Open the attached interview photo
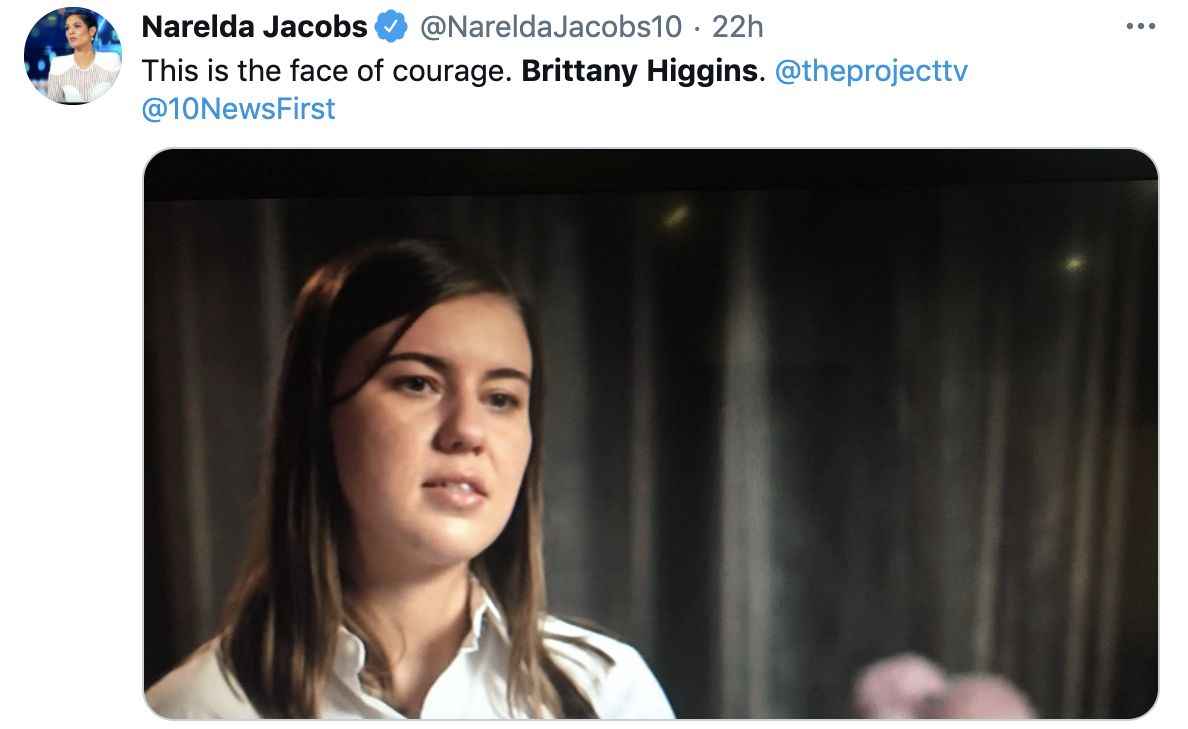Image resolution: width=1188 pixels, height=729 pixels. click(x=651, y=433)
